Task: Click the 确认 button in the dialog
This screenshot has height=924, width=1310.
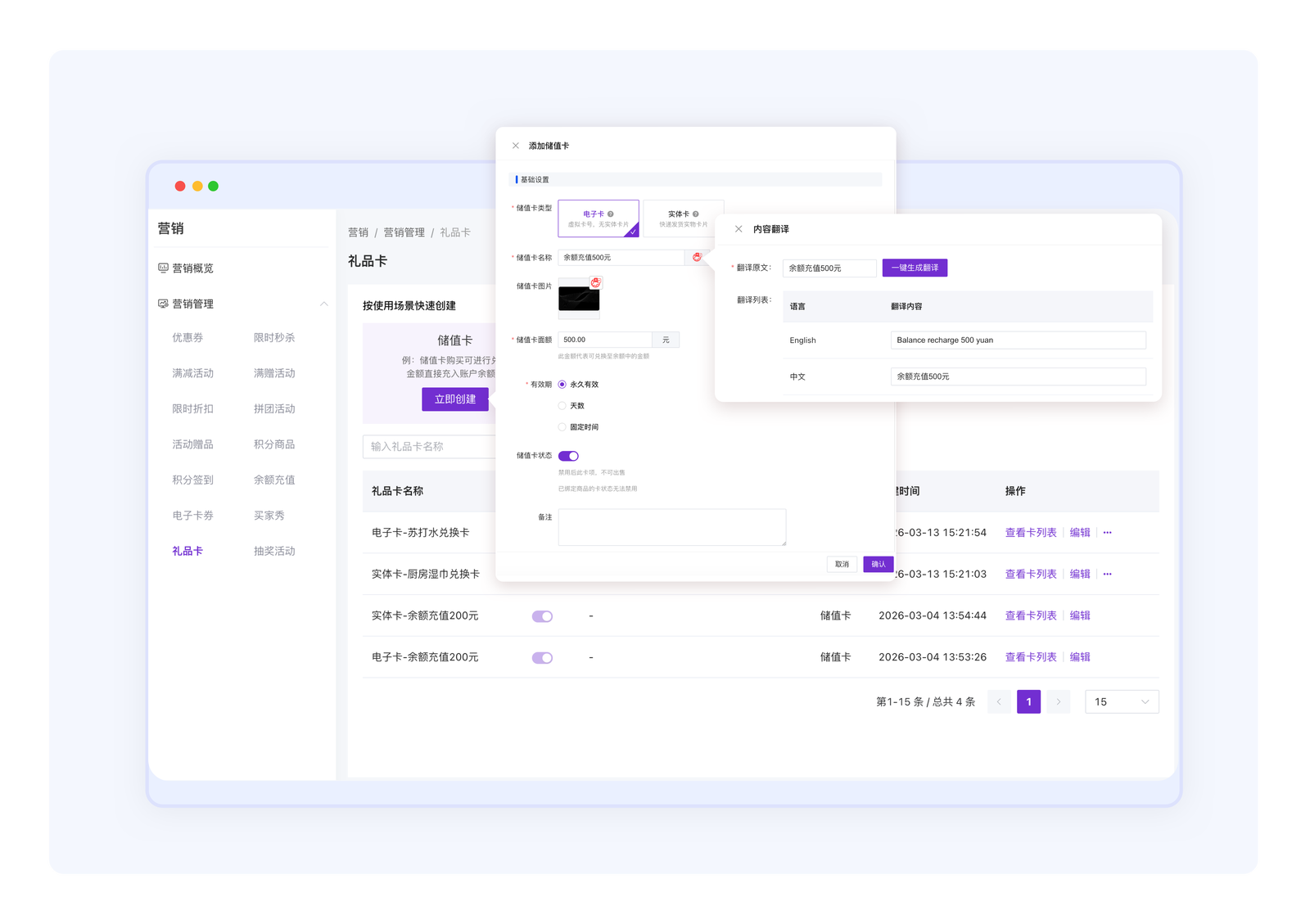Action: coord(878,564)
